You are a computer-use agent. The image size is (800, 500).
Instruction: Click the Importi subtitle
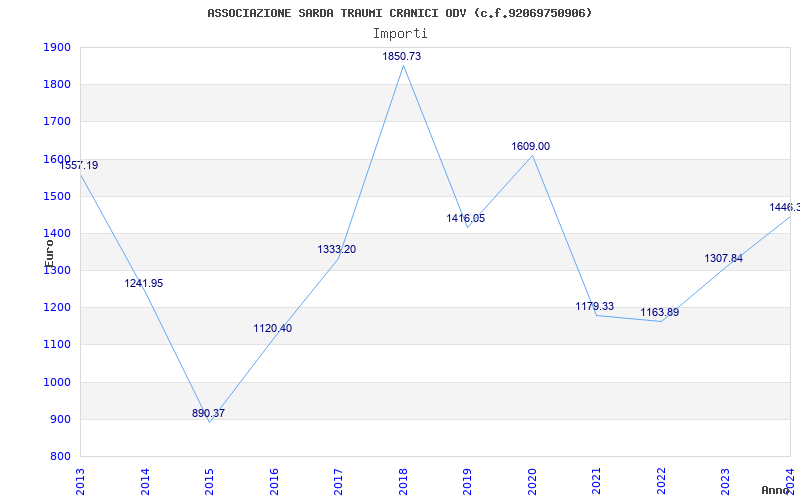400,34
